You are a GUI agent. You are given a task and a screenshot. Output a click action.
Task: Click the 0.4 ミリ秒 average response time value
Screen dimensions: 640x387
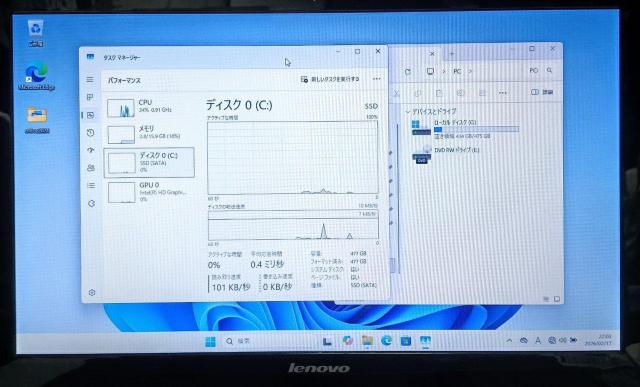click(x=267, y=265)
